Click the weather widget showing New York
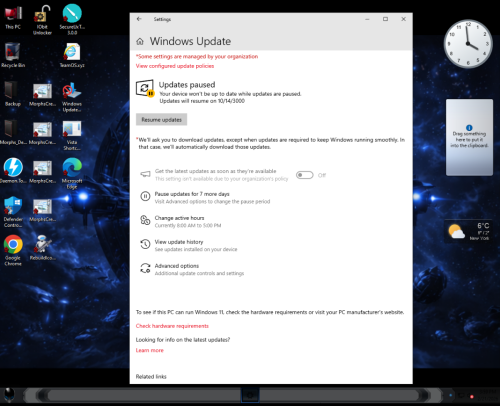The width and height of the screenshot is (500, 406). [x=469, y=232]
